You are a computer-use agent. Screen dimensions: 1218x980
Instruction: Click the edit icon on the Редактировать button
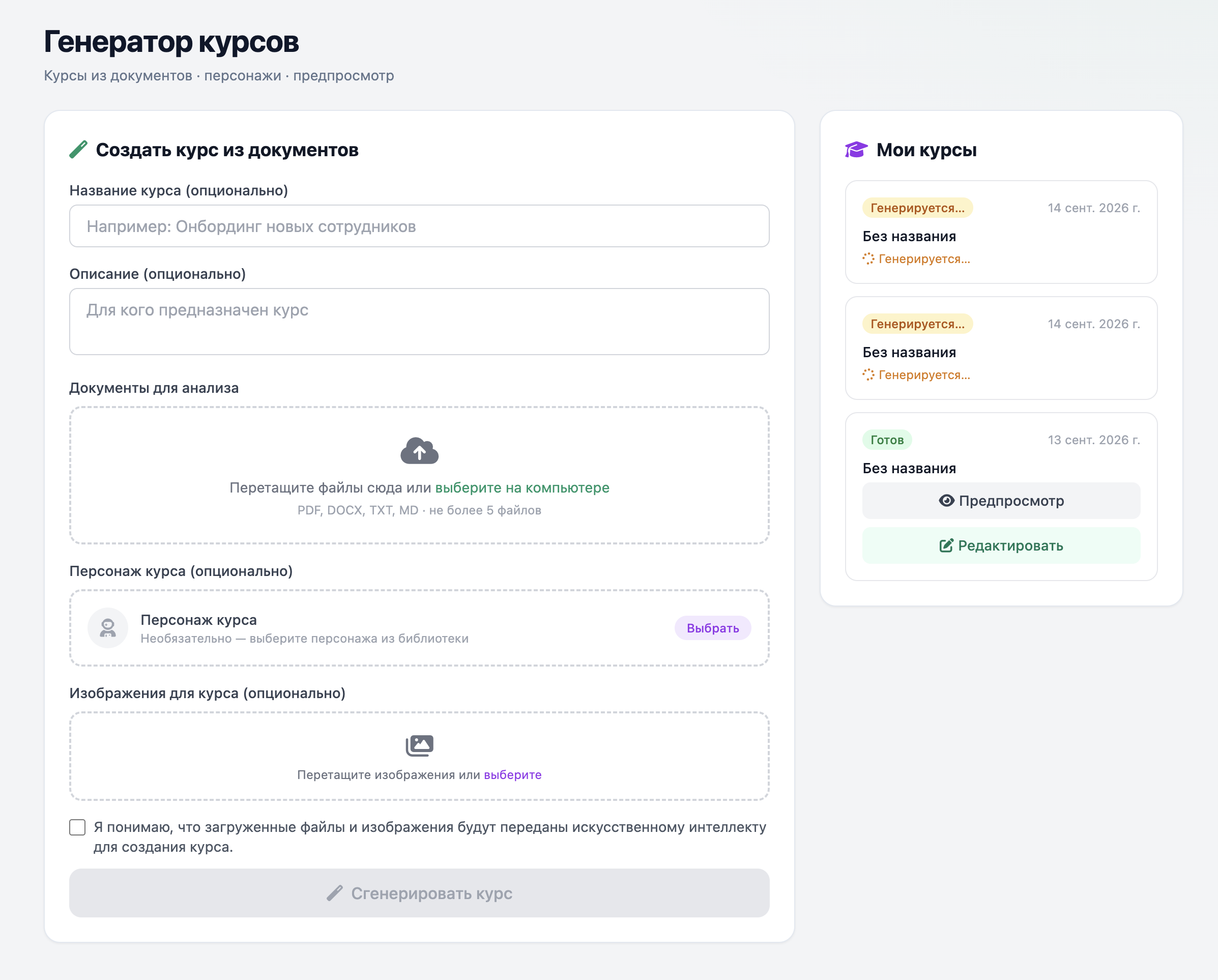click(x=946, y=545)
